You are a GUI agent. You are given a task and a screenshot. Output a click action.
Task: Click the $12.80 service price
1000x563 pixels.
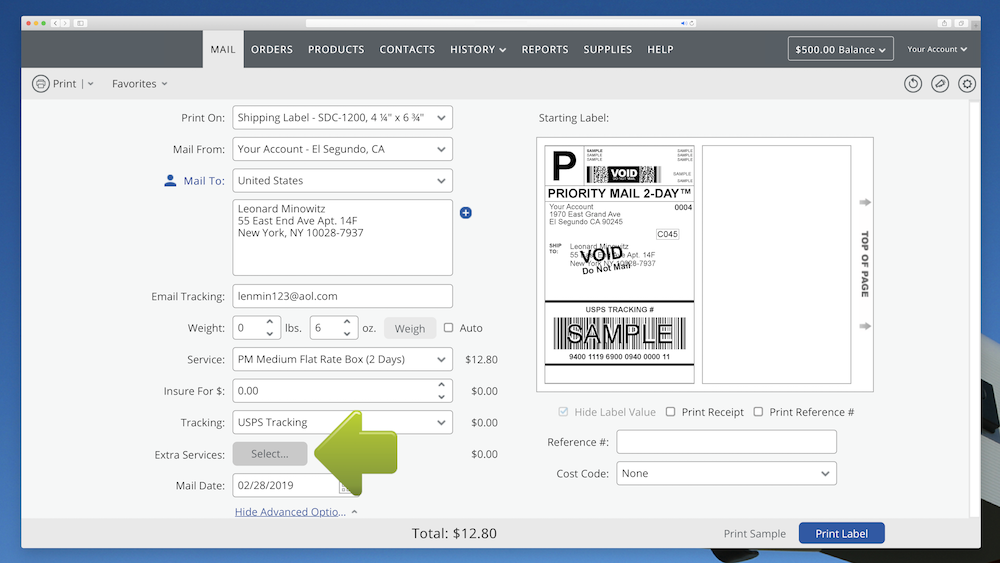pos(482,360)
